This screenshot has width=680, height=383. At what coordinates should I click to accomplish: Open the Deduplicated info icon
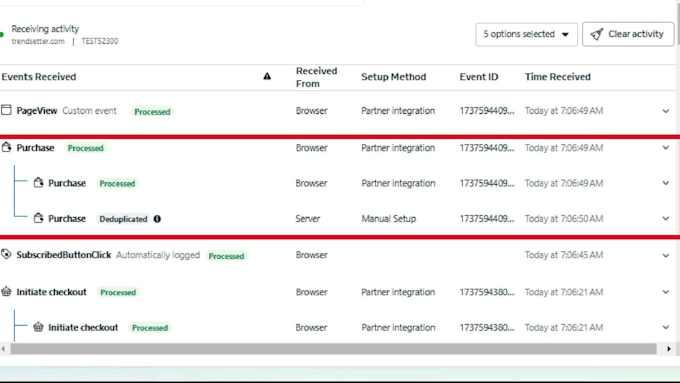(157, 219)
